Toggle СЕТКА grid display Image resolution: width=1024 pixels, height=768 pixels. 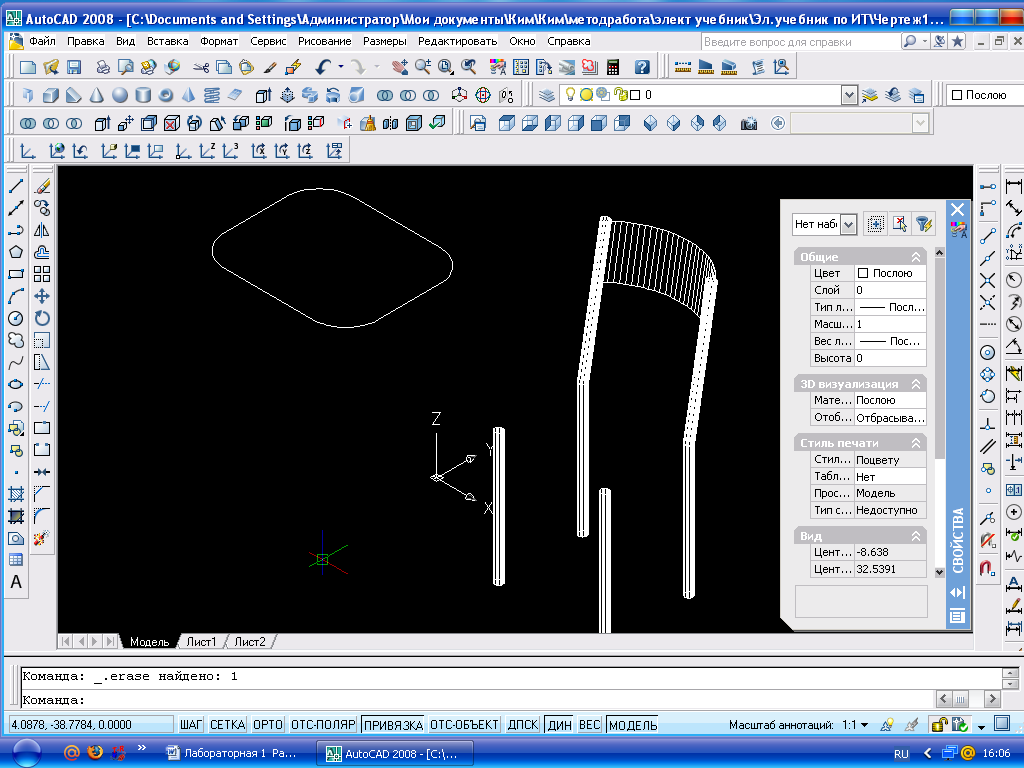click(x=227, y=725)
